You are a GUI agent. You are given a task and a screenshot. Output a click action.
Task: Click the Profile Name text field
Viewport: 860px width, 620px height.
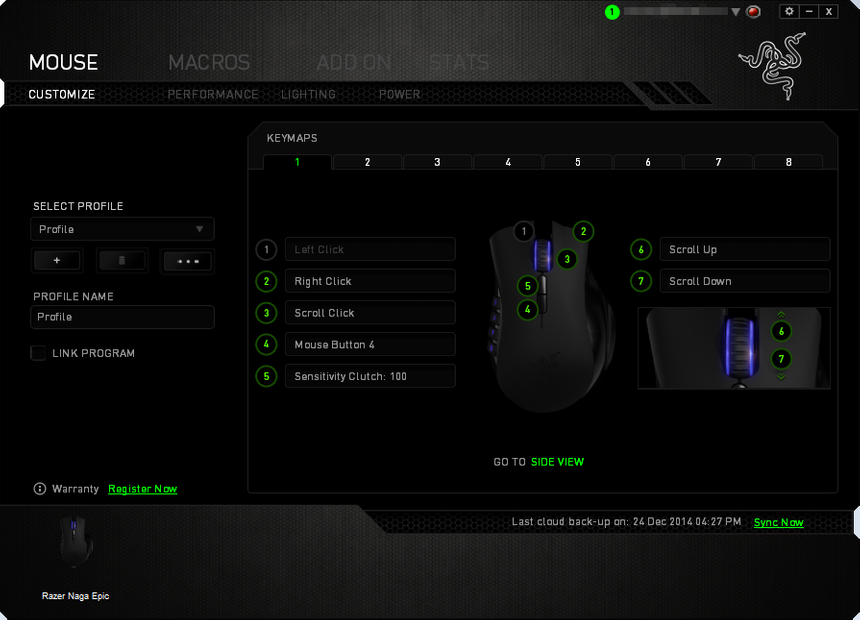(122, 317)
